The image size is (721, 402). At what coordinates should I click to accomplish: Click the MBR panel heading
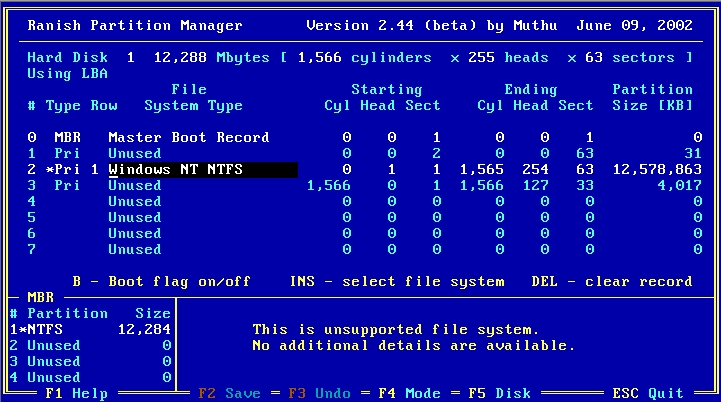pyautogui.click(x=40, y=298)
